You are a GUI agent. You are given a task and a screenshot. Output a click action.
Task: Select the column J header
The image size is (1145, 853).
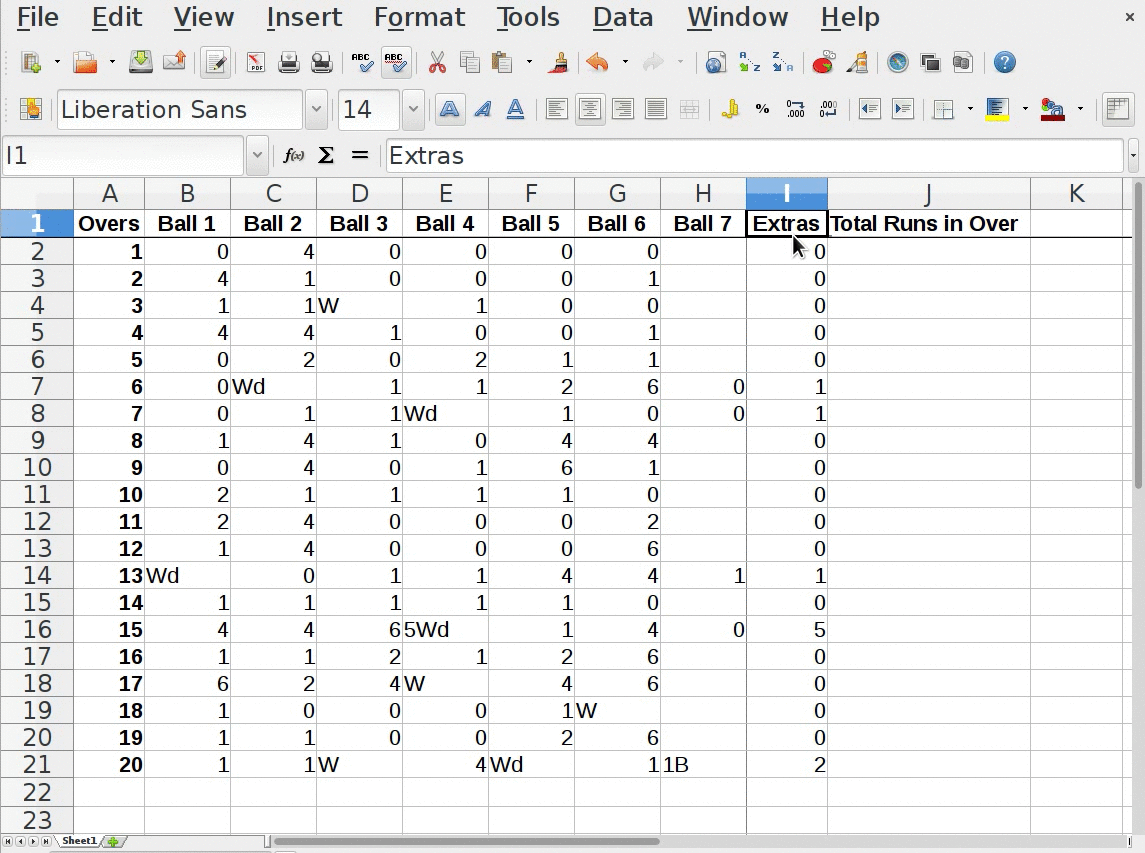pyautogui.click(x=927, y=194)
